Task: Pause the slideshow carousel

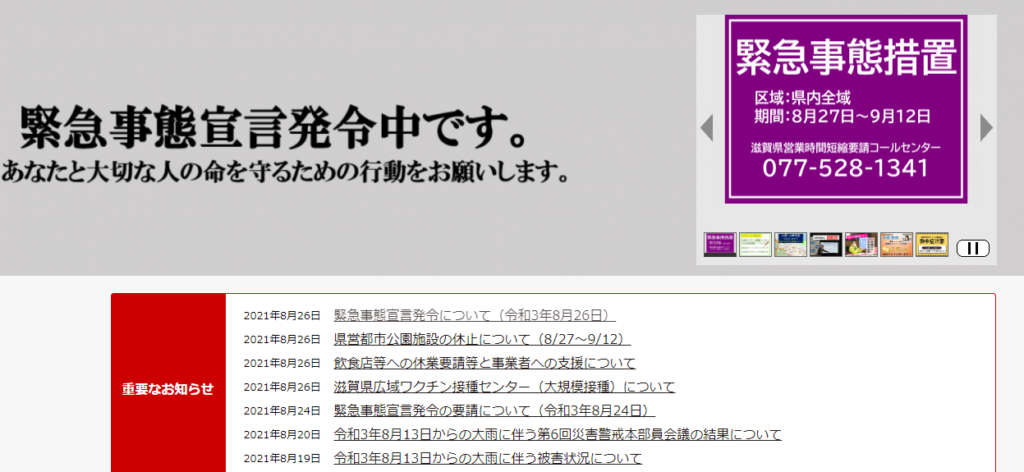Action: (x=972, y=248)
